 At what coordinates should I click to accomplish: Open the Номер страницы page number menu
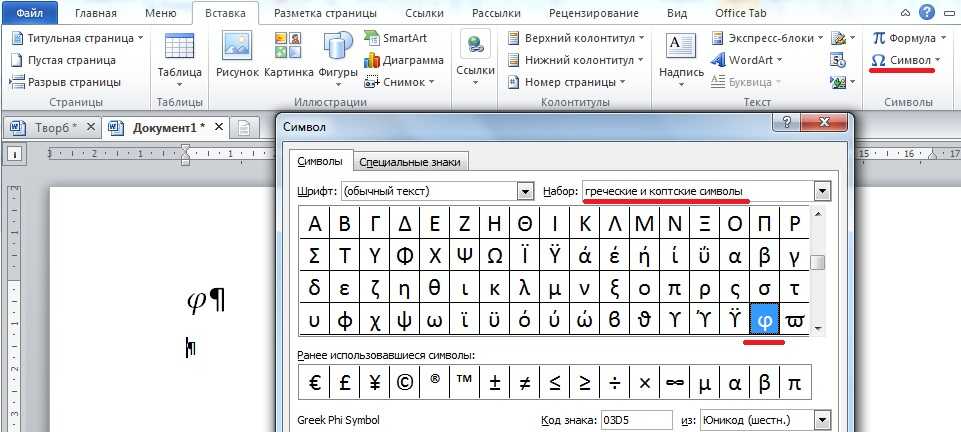[x=568, y=81]
